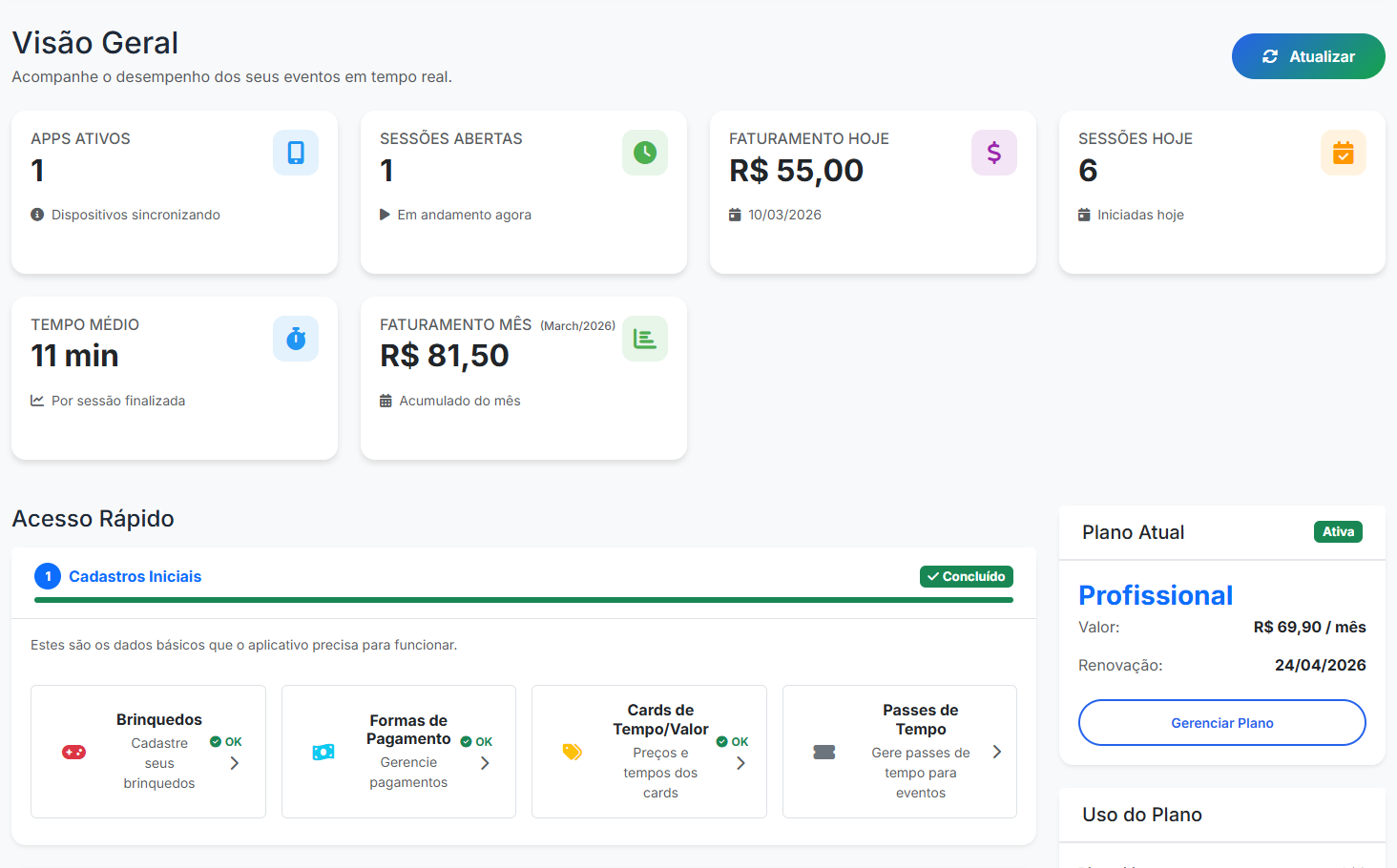
Task: Expand the Formas de Pagamento chevron
Action: pos(486,762)
